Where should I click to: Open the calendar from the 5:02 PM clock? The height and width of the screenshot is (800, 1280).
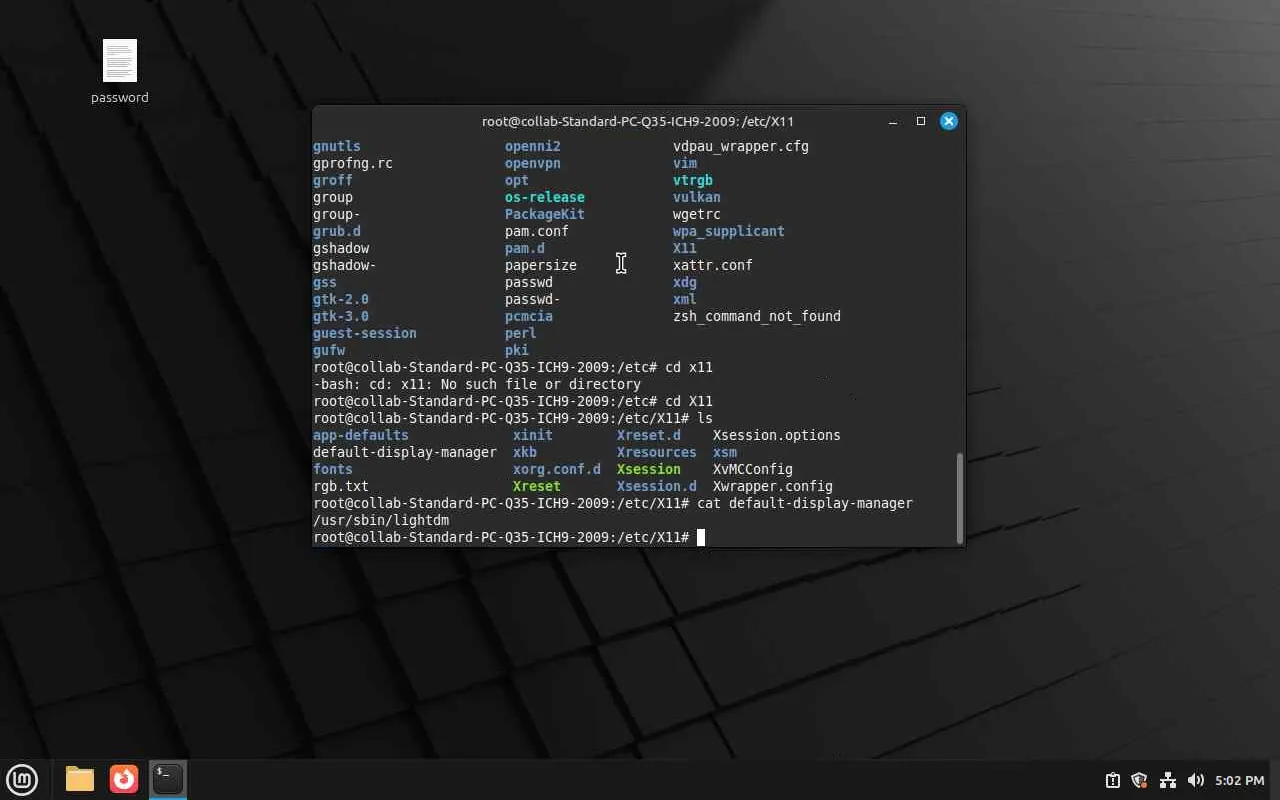pos(1240,780)
